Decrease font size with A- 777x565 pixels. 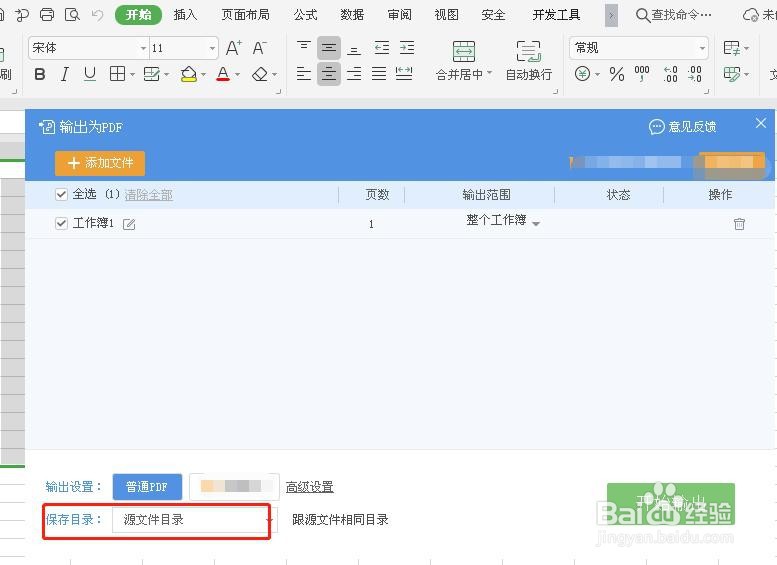click(x=260, y=48)
